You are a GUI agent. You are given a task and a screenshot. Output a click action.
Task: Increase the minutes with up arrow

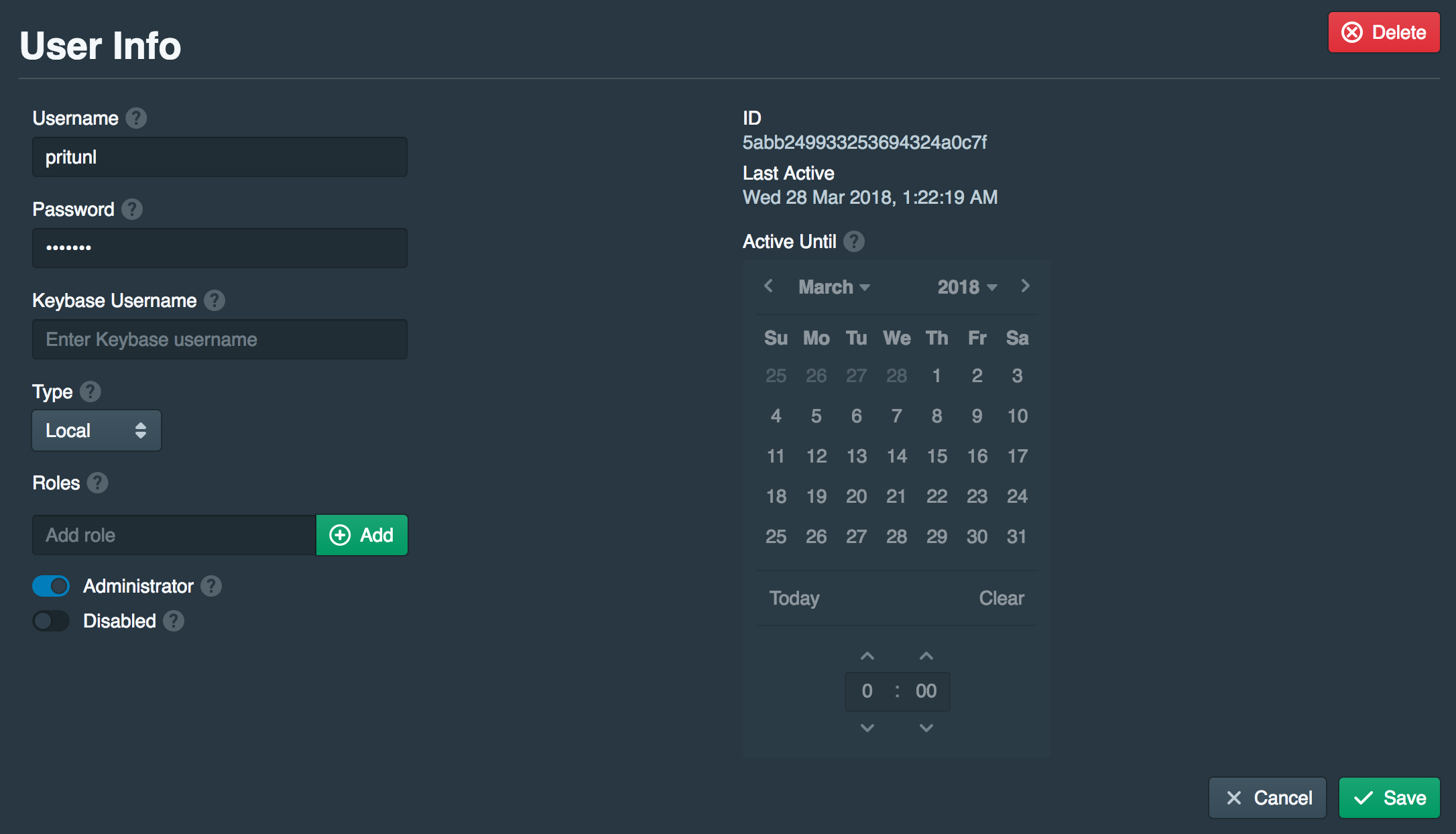[926, 656]
